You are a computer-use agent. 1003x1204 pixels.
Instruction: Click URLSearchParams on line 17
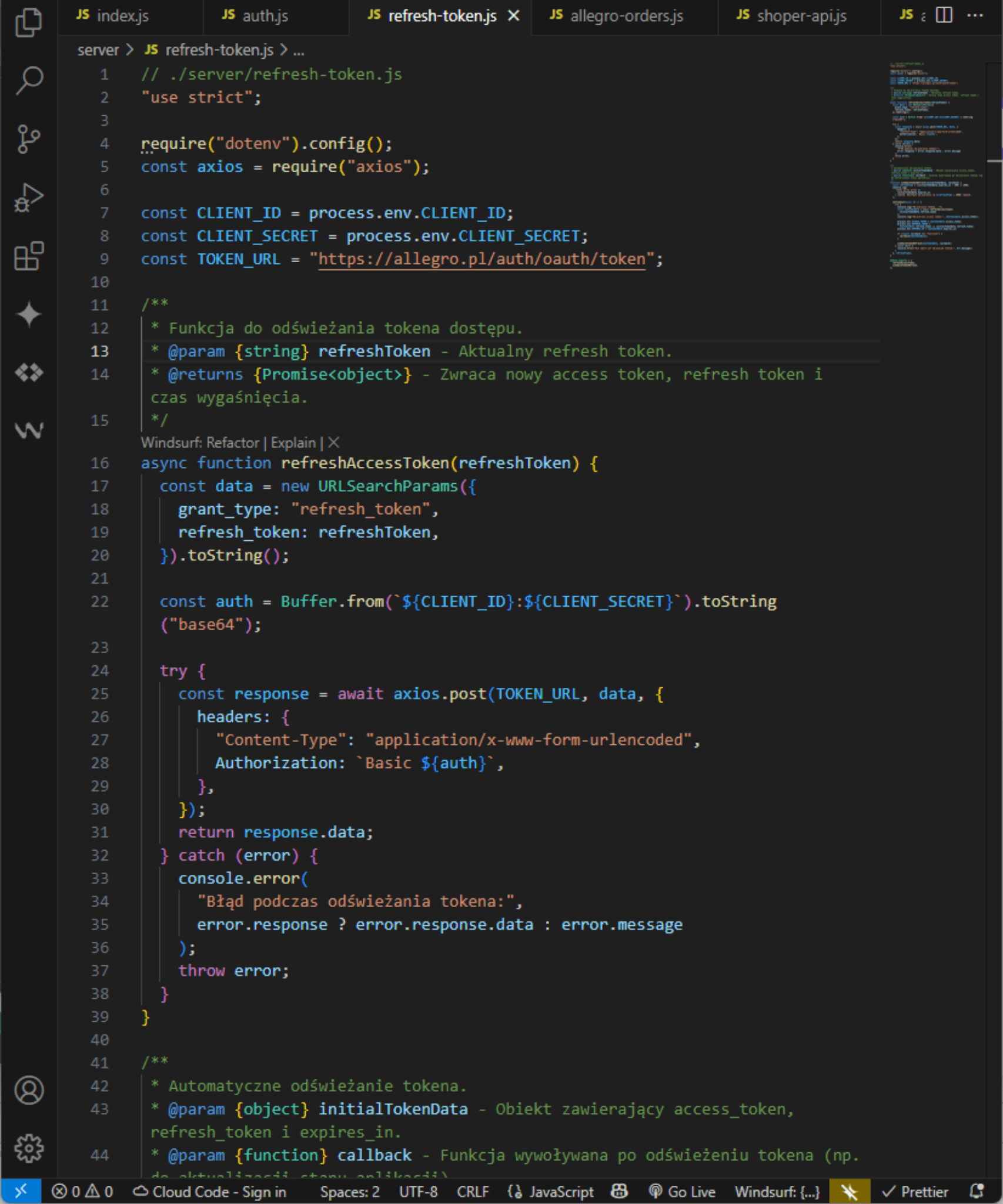click(388, 486)
